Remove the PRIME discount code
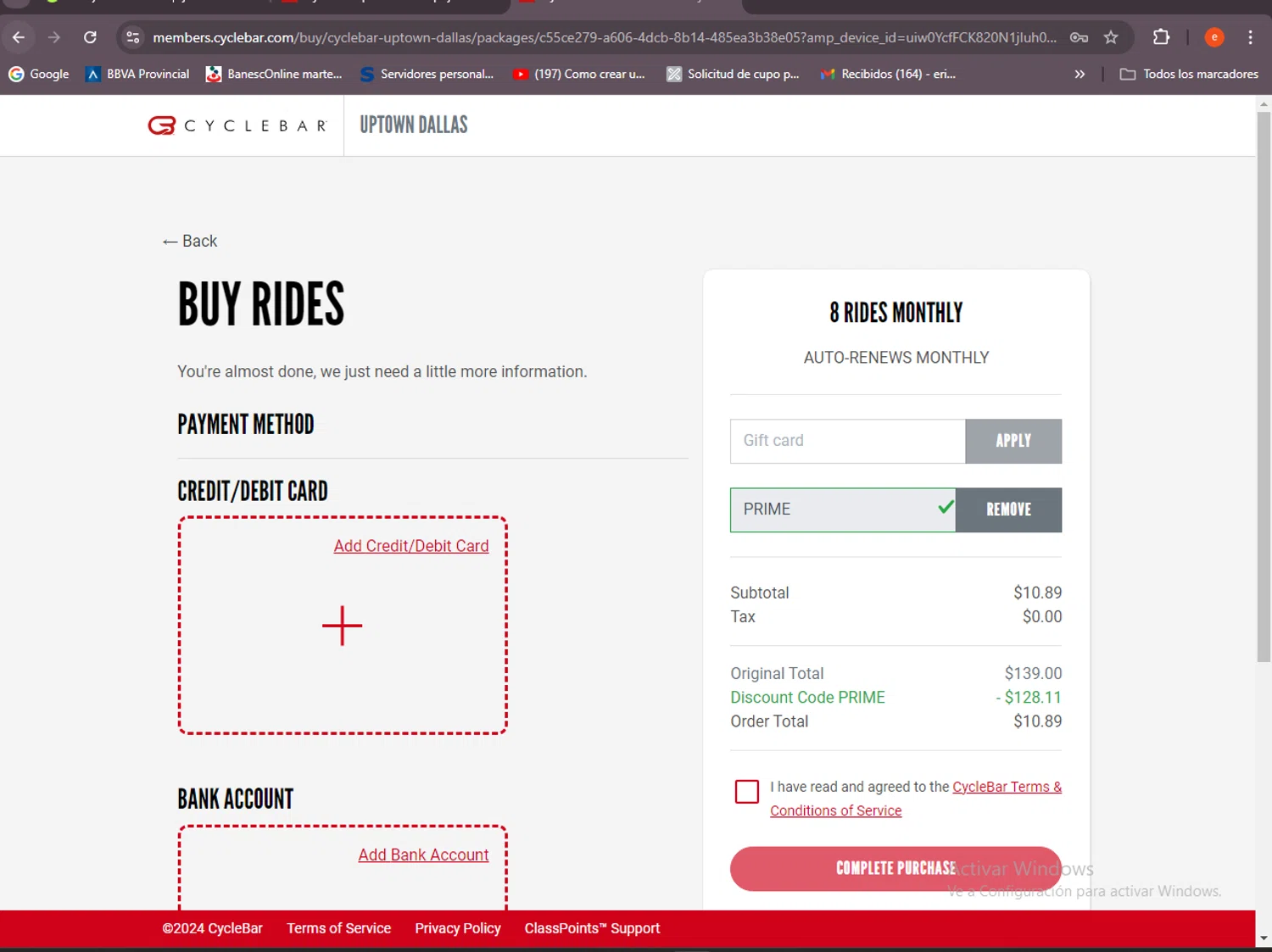1272x952 pixels. click(x=1008, y=509)
